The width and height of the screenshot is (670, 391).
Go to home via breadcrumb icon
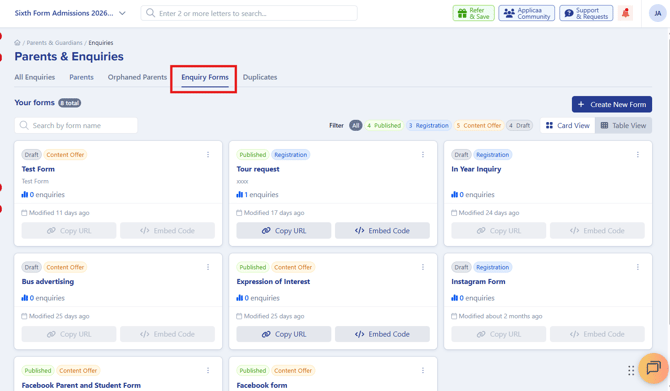point(17,43)
